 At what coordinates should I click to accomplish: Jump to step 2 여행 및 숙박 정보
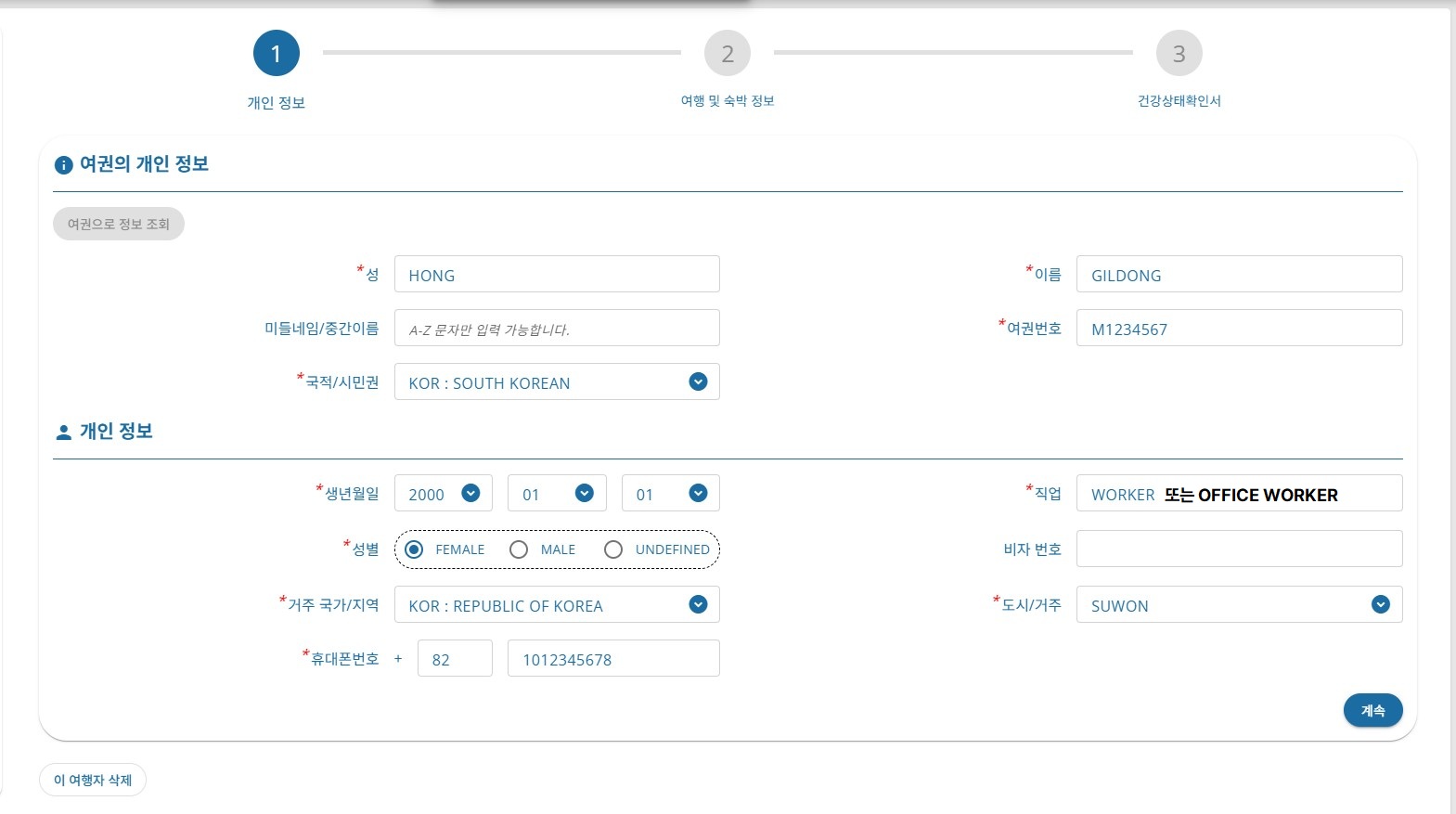coord(728,54)
